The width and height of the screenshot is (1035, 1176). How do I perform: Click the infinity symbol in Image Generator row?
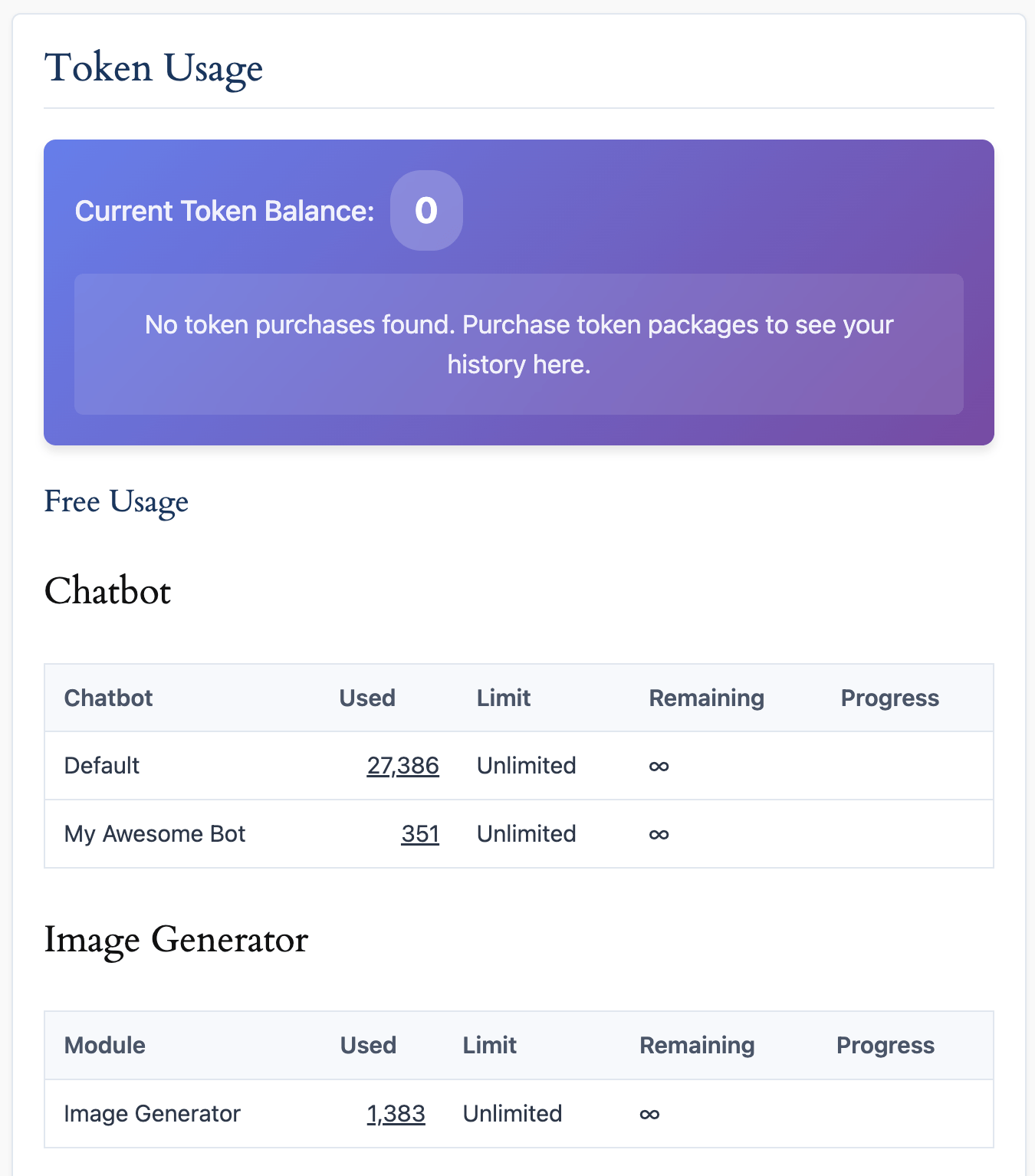[649, 1114]
